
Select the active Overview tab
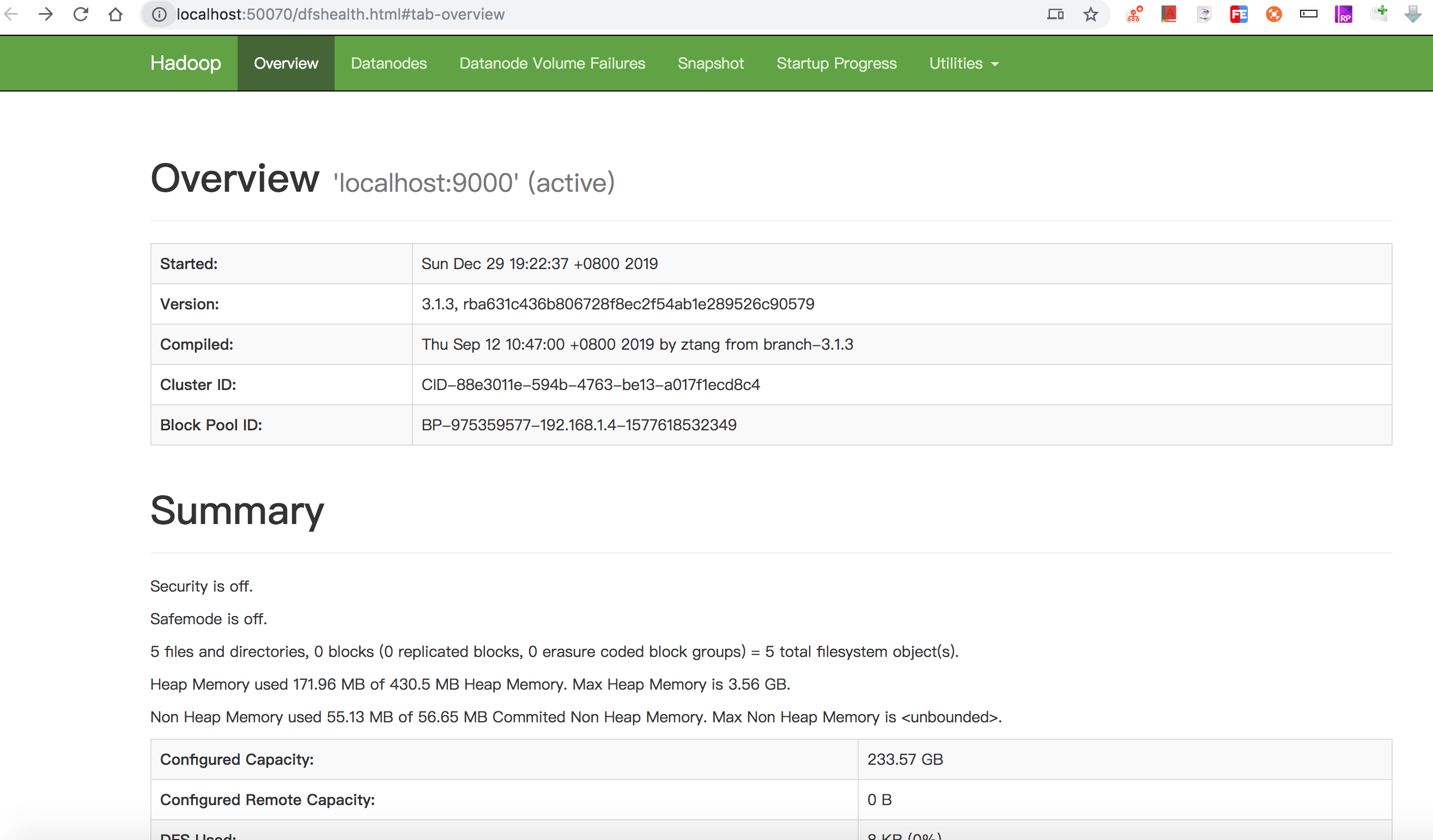point(286,63)
